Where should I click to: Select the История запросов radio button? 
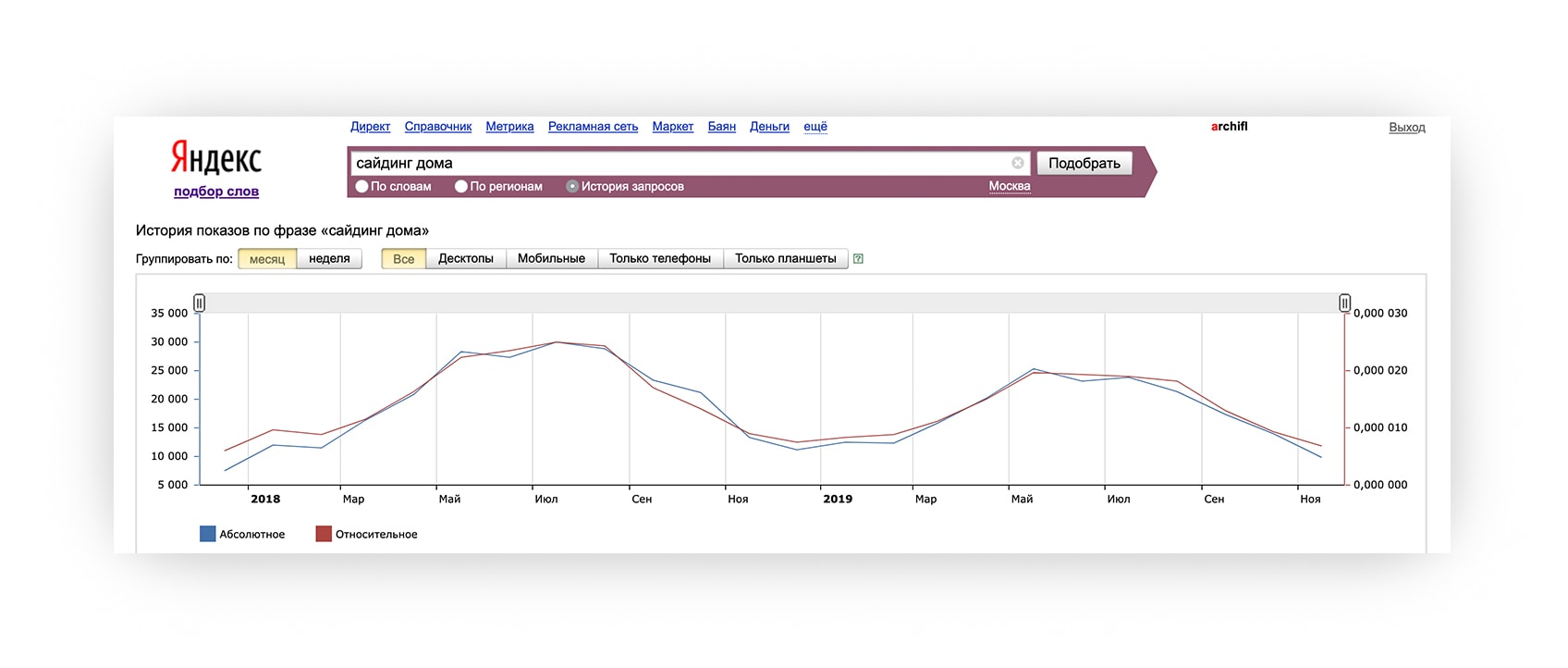pos(572,186)
